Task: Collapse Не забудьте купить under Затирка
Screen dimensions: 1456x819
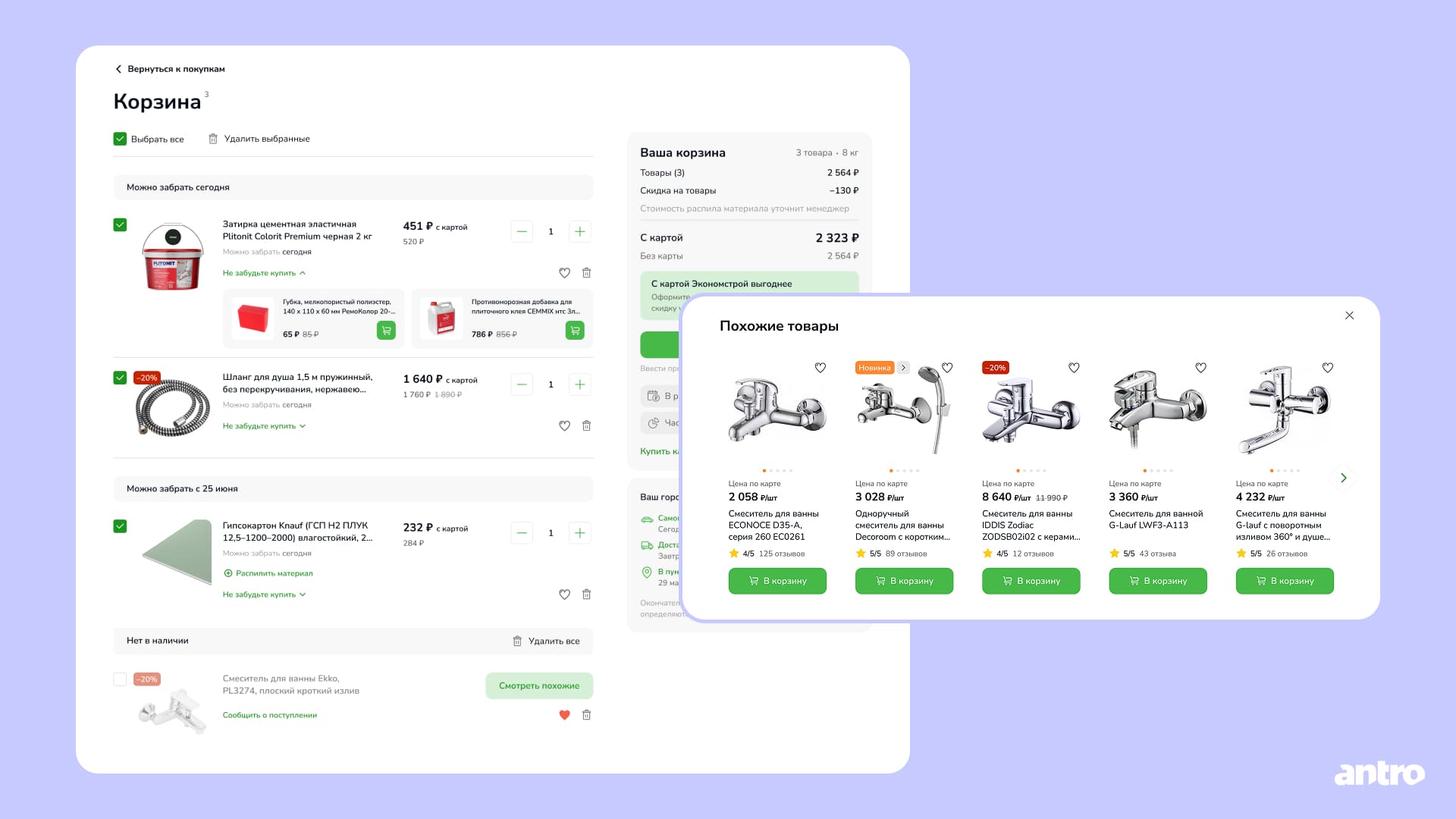Action: pyautogui.click(x=264, y=273)
